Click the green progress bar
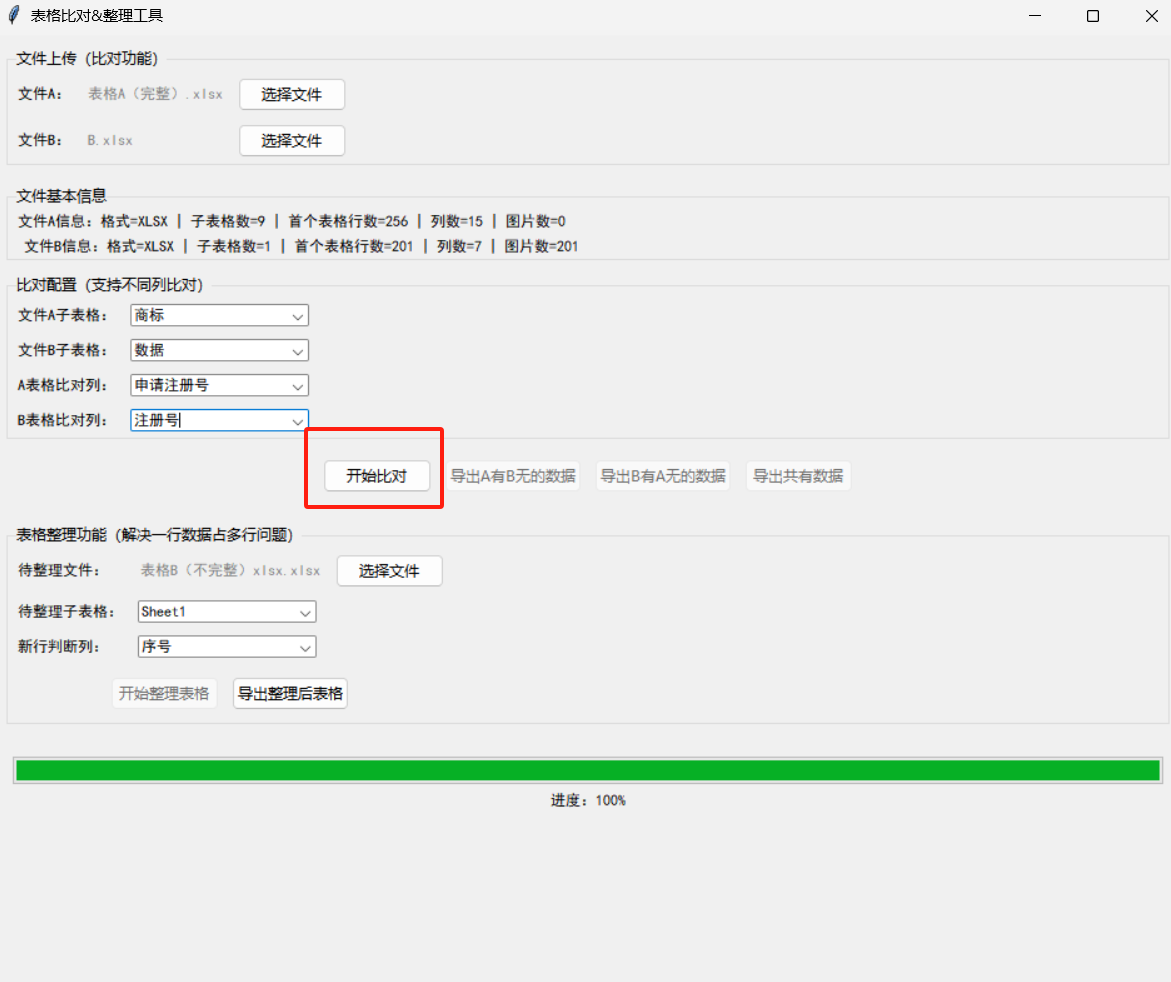This screenshot has height=982, width=1171. 588,771
